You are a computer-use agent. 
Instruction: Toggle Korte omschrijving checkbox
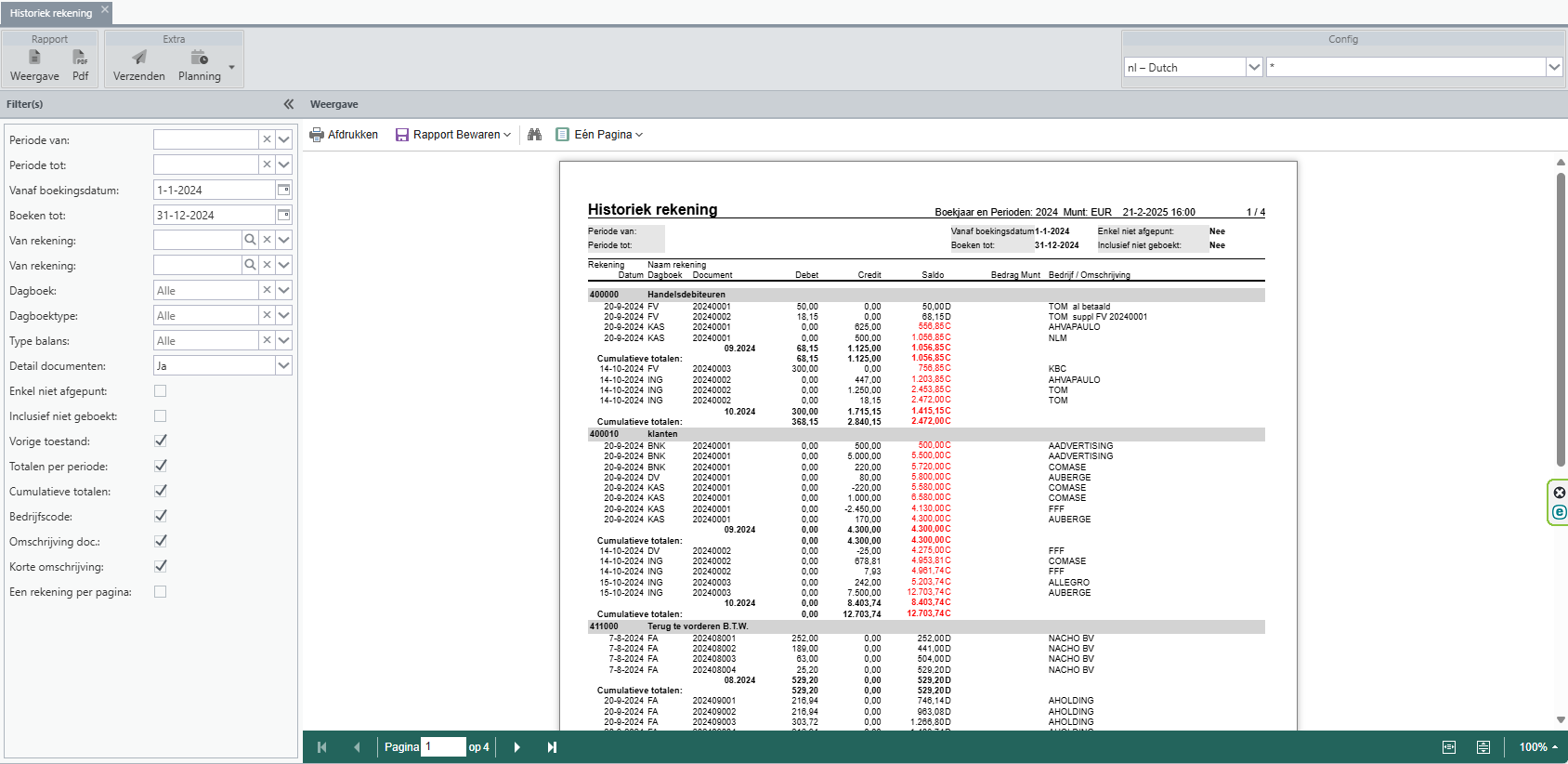point(161,566)
